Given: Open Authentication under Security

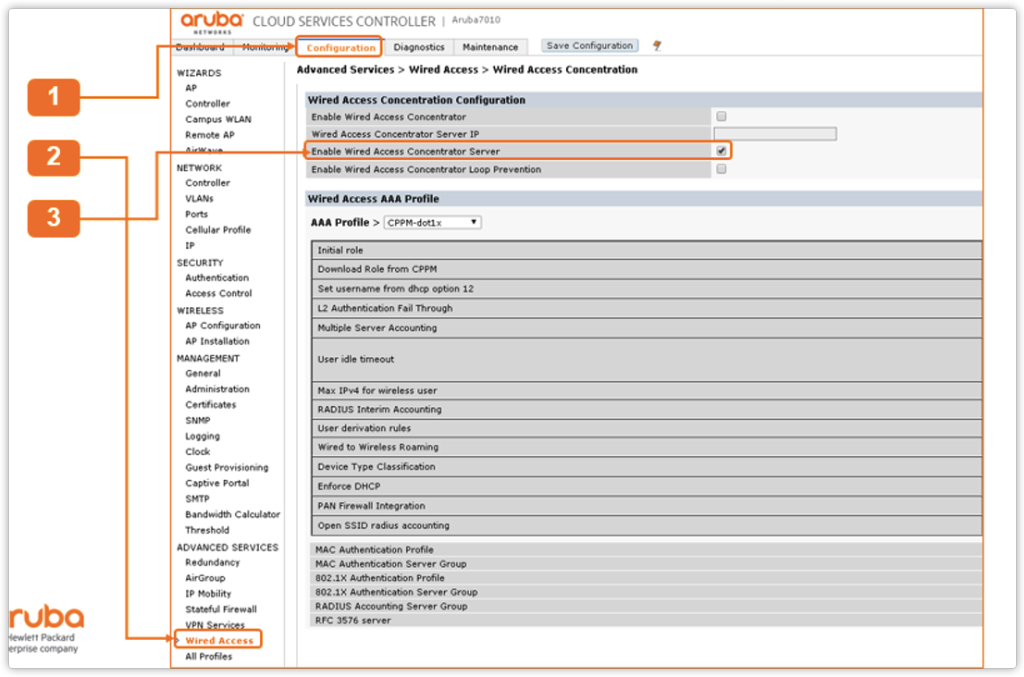Looking at the screenshot, I should pyautogui.click(x=217, y=277).
